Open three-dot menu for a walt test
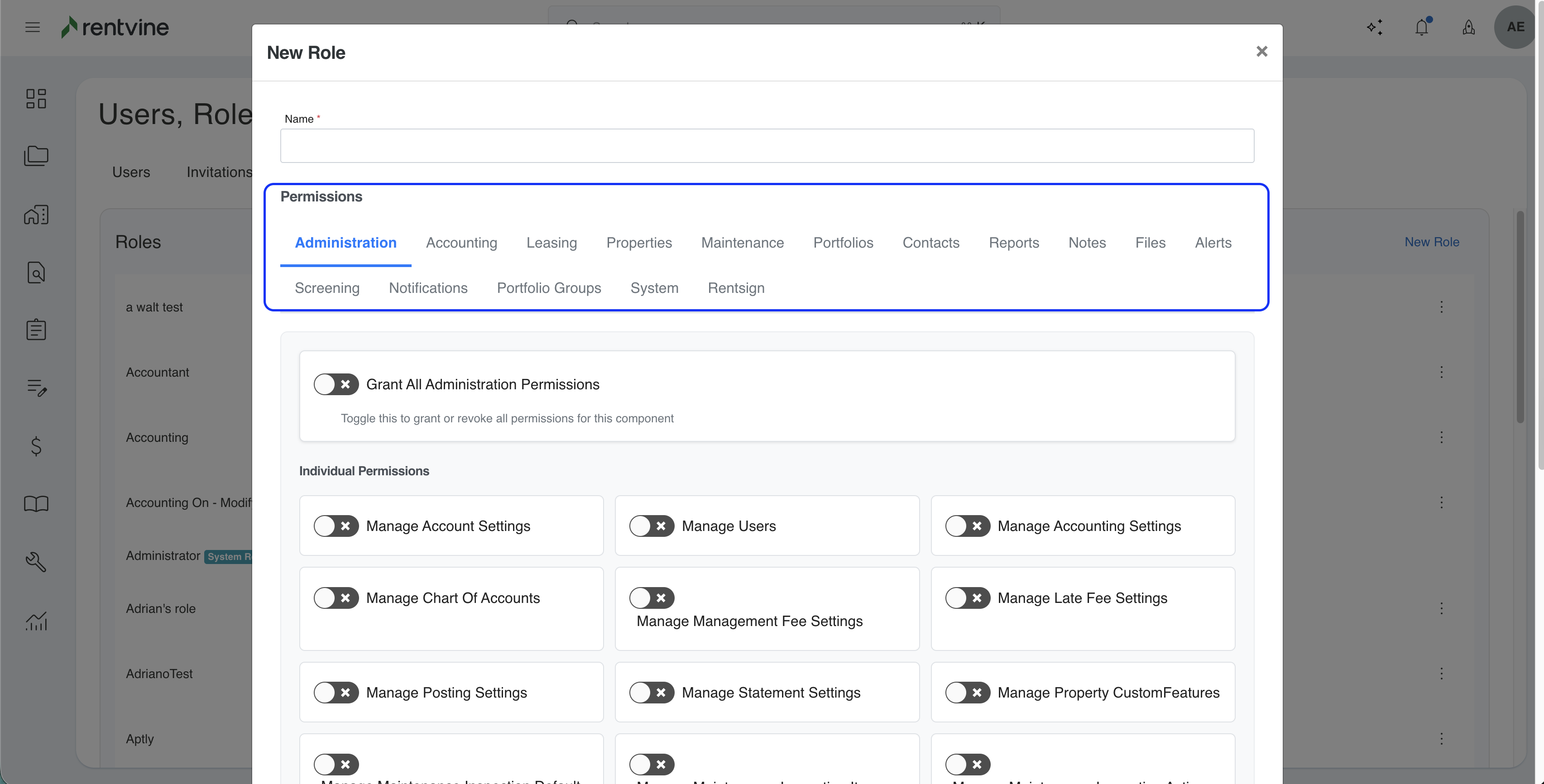Screen dimensions: 1544x784 pos(1442,307)
